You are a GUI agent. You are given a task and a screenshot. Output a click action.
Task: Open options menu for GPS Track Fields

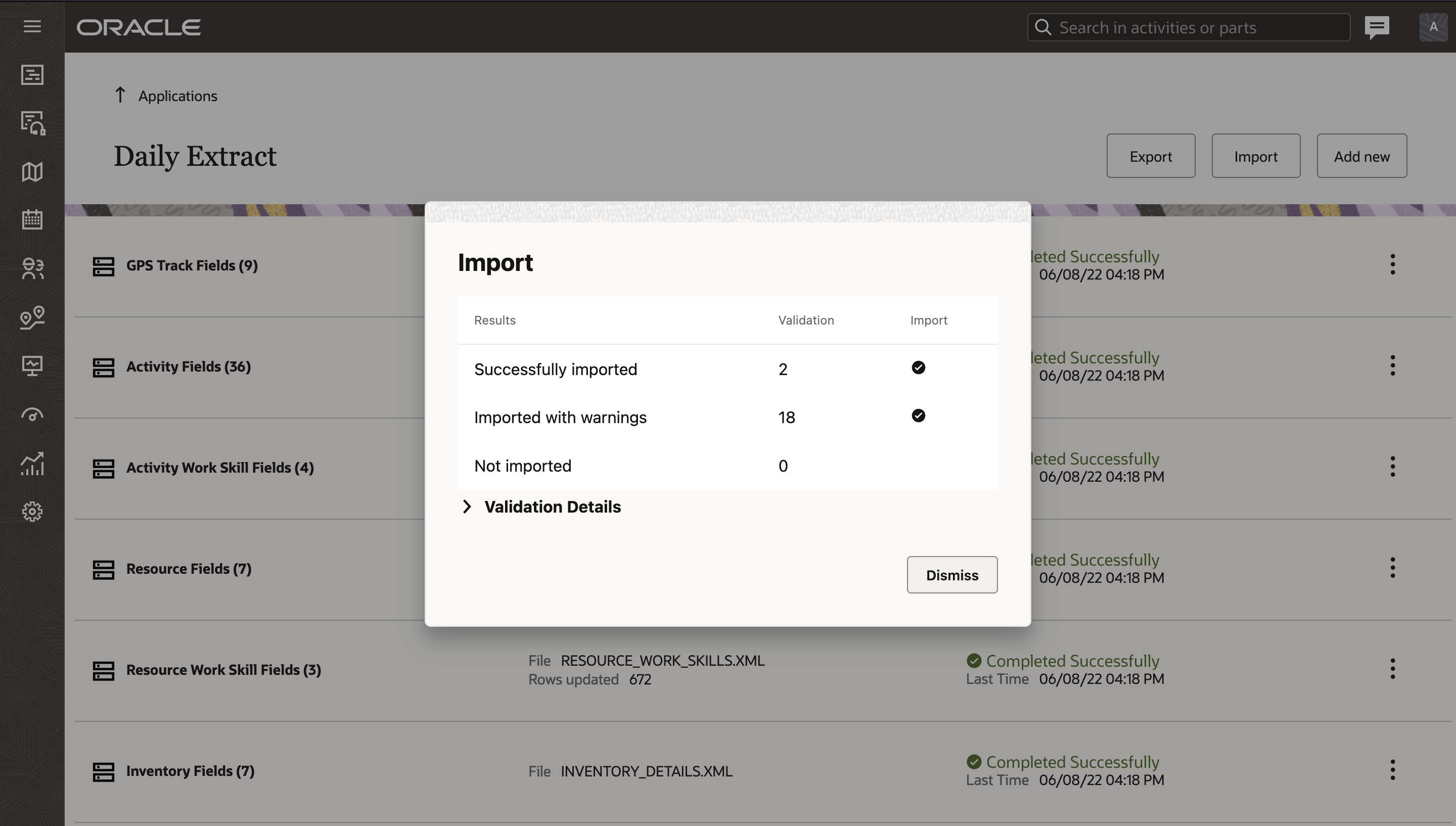1392,265
